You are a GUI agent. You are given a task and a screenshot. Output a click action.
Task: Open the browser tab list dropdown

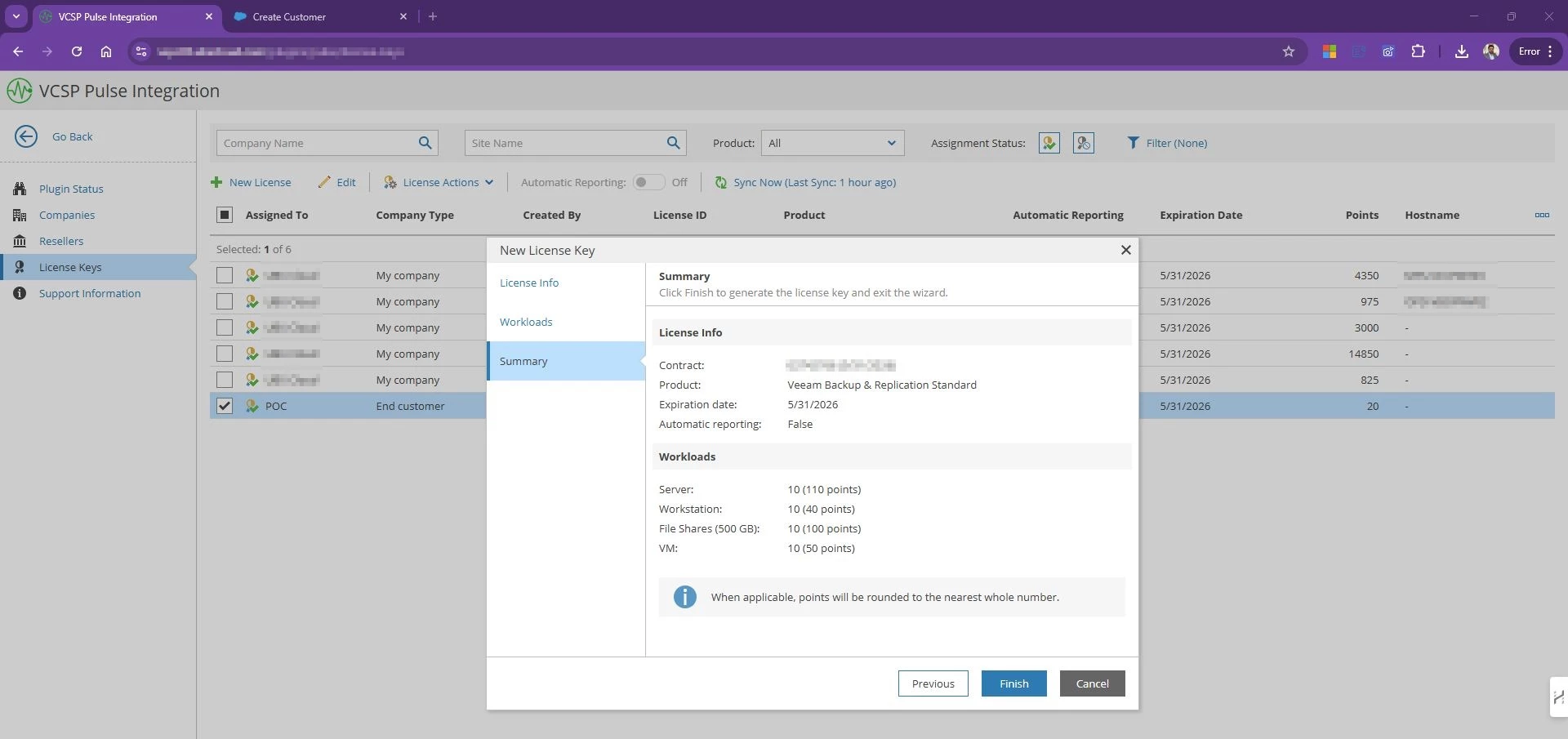16,16
